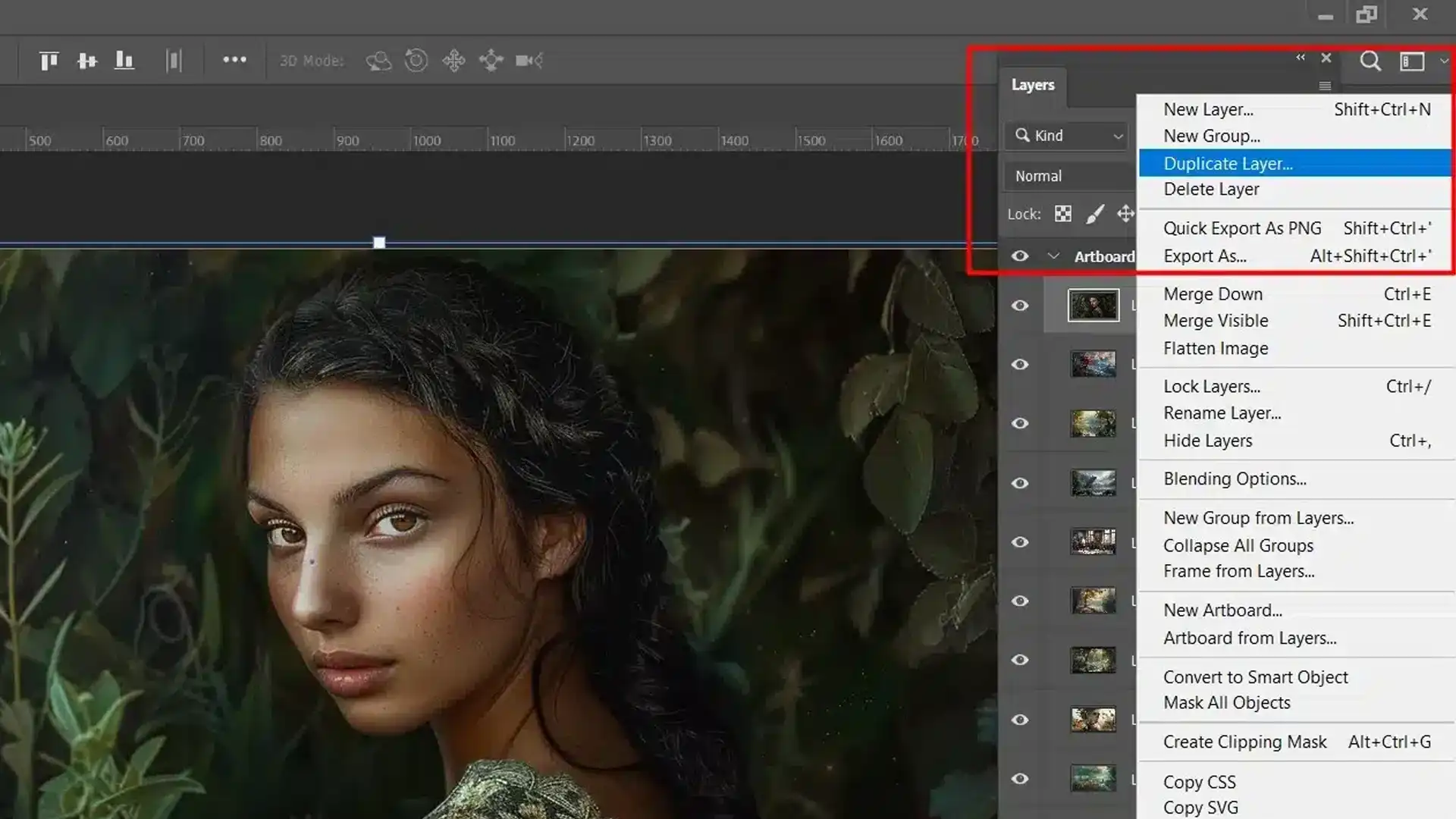1456x819 pixels.
Task: Lock image pixels brush icon
Action: click(x=1094, y=215)
